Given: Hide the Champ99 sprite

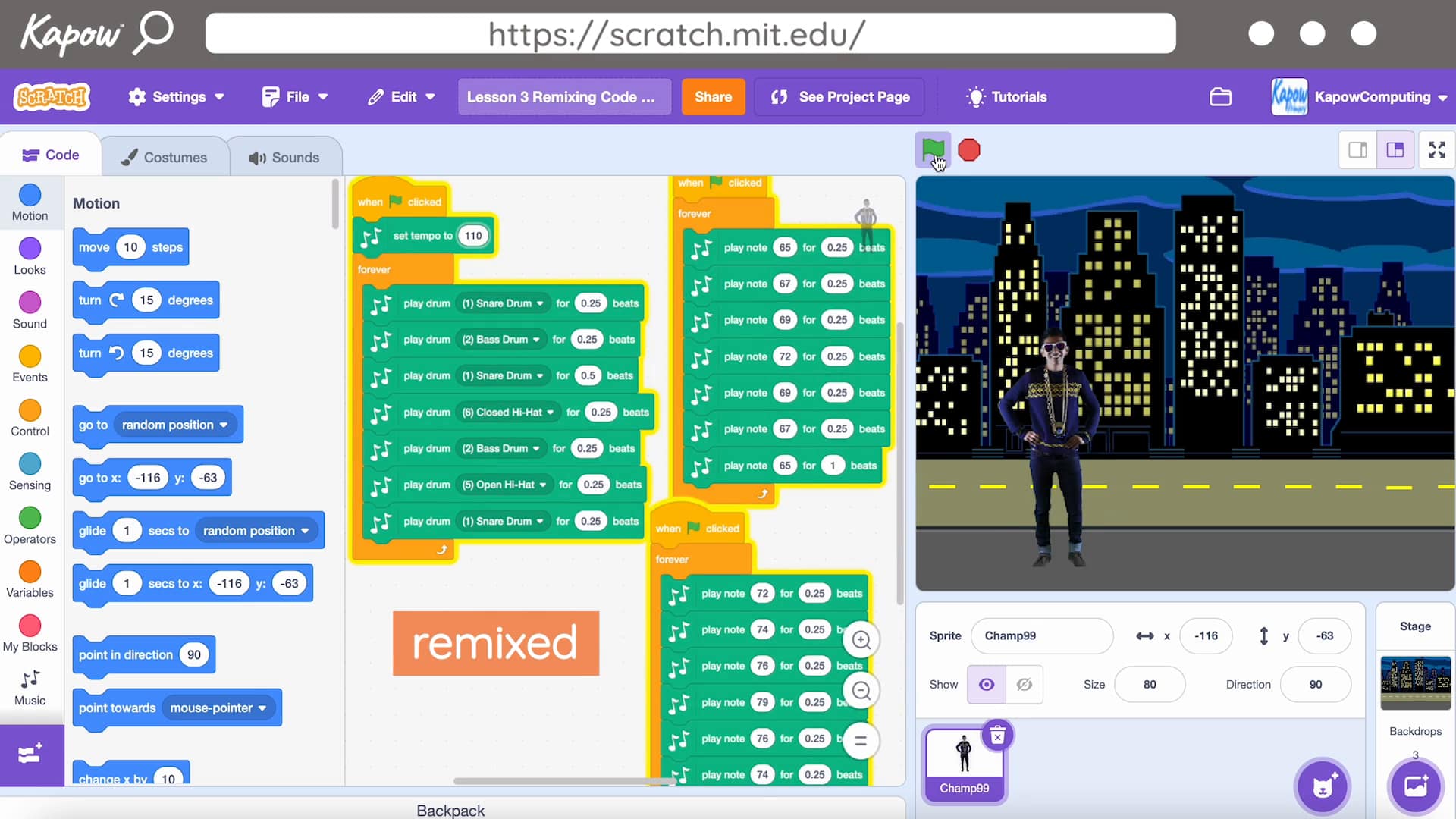Looking at the screenshot, I should pos(1025,684).
